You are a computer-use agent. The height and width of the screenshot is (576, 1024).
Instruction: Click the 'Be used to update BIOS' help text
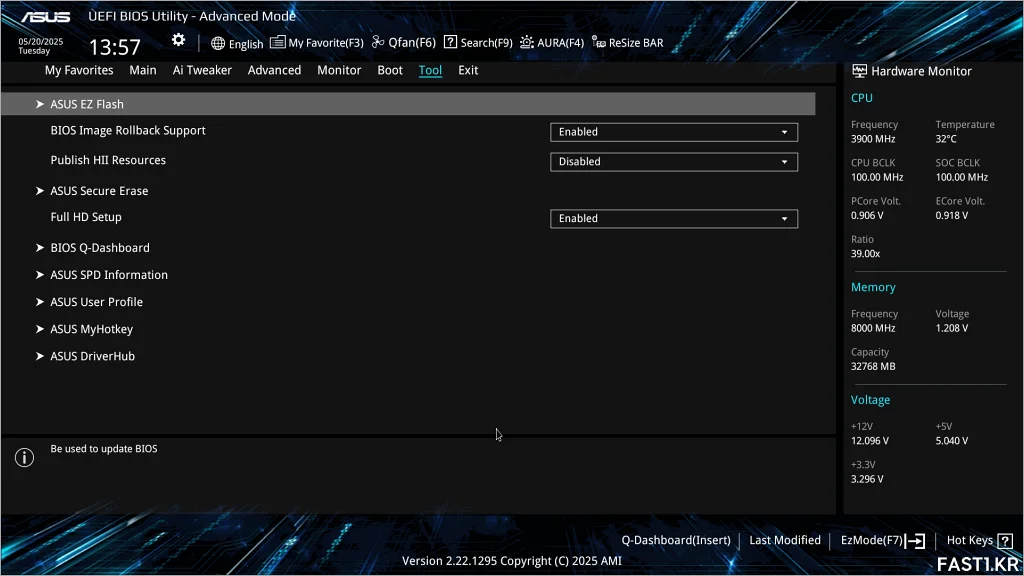(104, 449)
